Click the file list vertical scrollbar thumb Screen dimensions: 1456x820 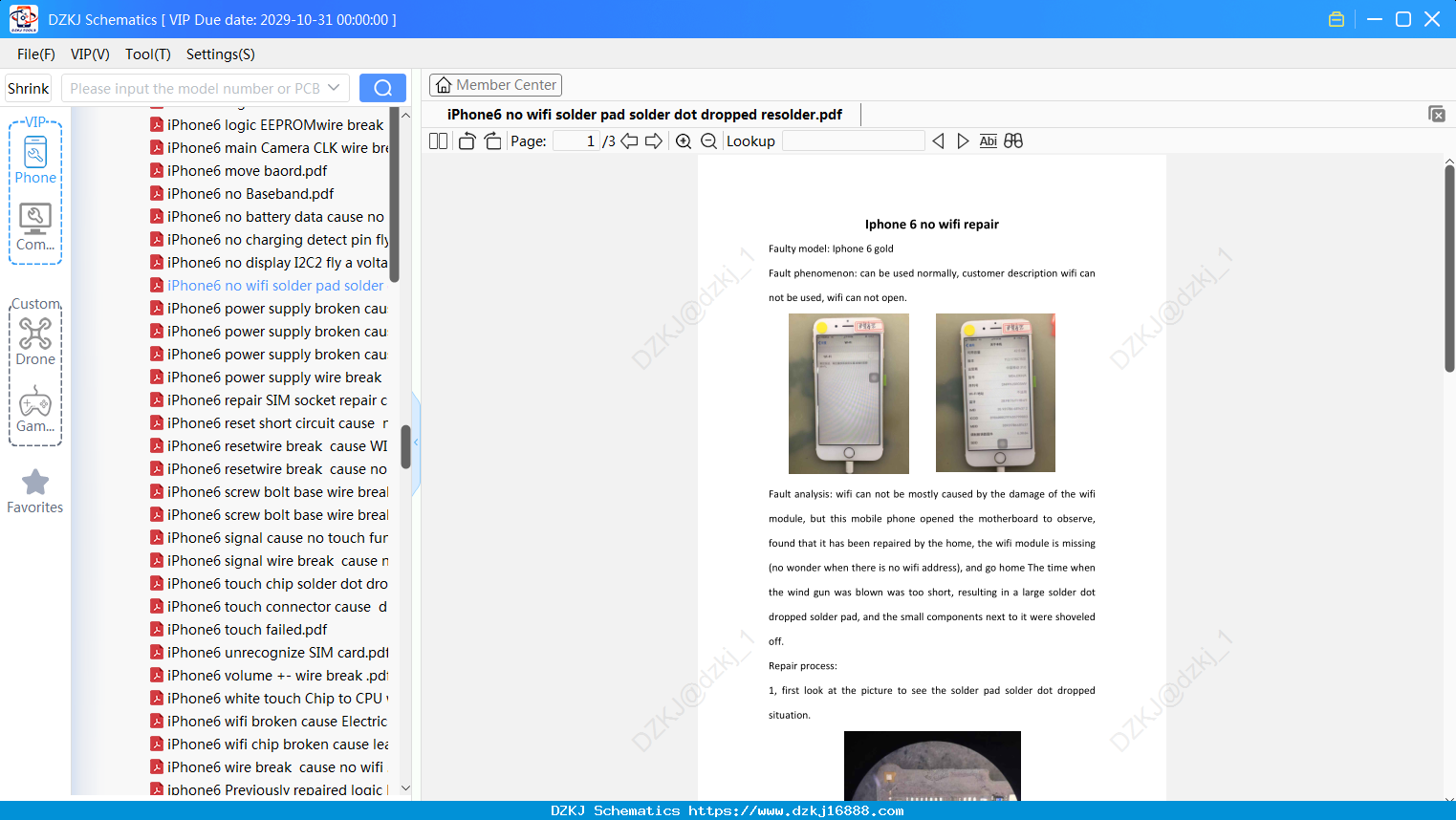[405, 446]
